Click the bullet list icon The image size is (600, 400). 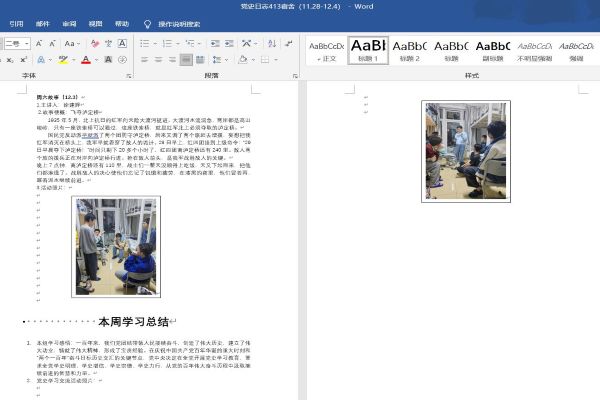coord(144,44)
